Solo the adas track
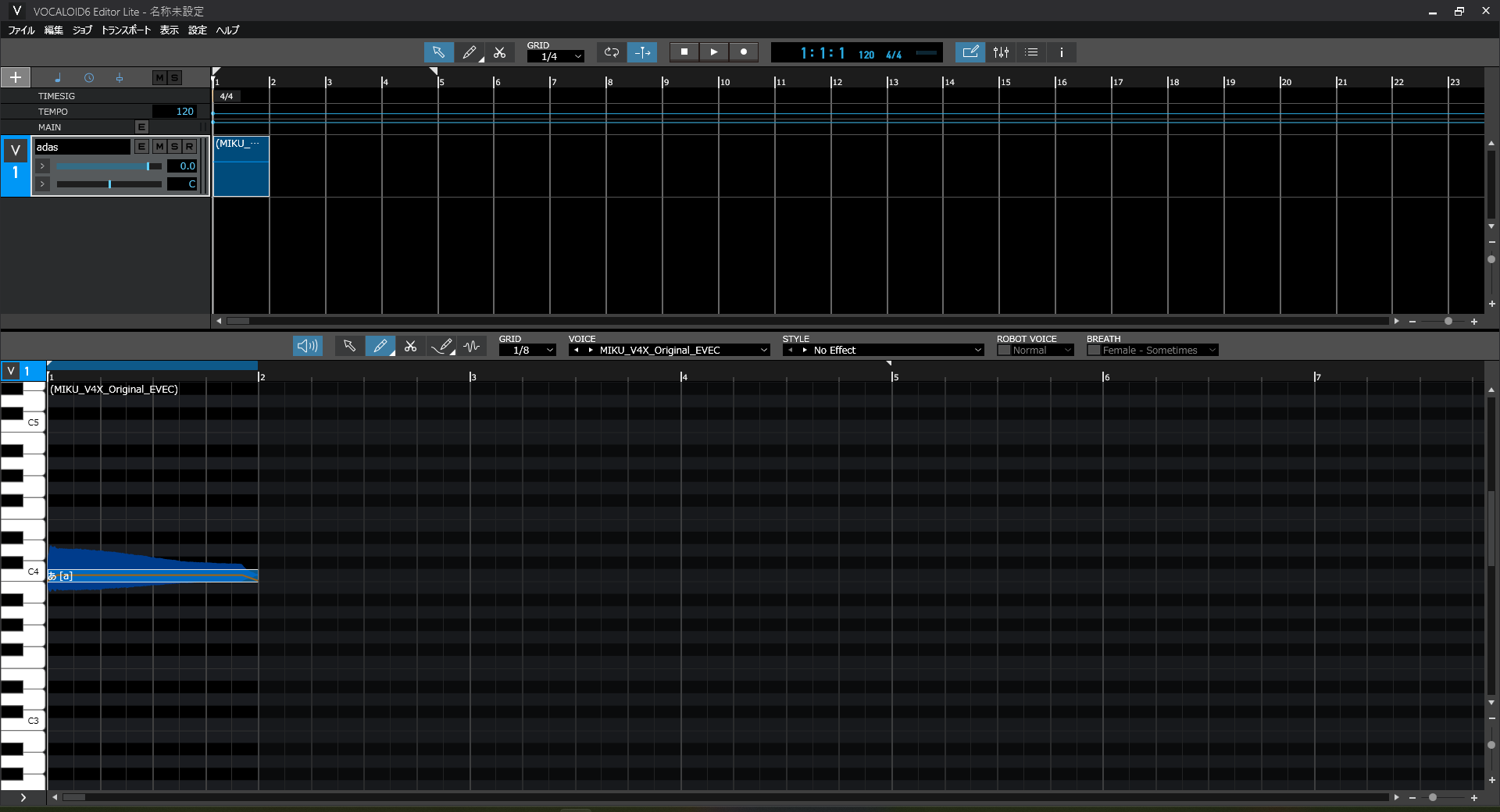1500x812 pixels. click(x=174, y=147)
